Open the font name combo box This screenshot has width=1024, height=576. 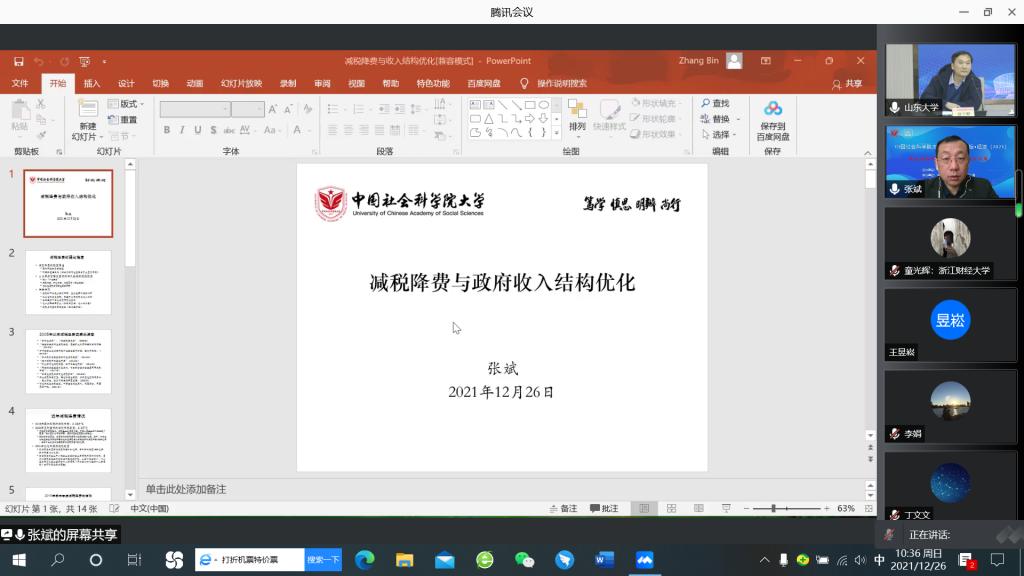[x=211, y=109]
